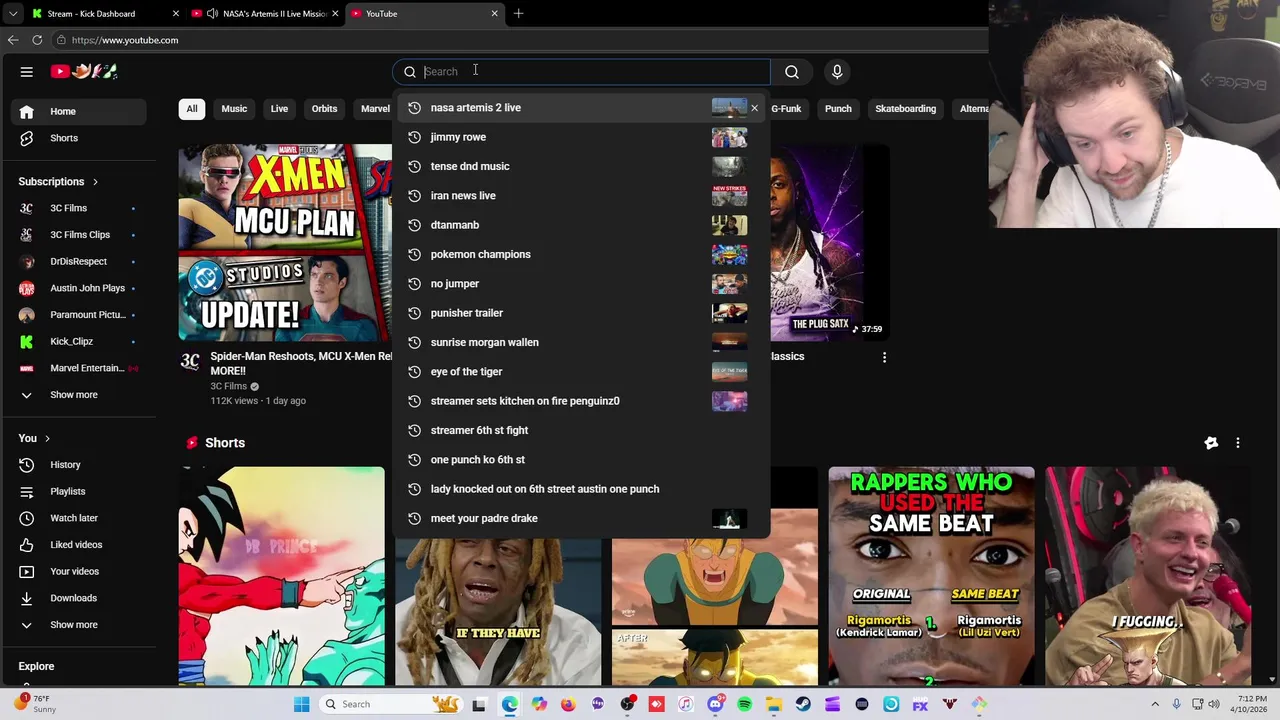Open Your videos in the sidebar
Screen dimensions: 1280x720
80,571
